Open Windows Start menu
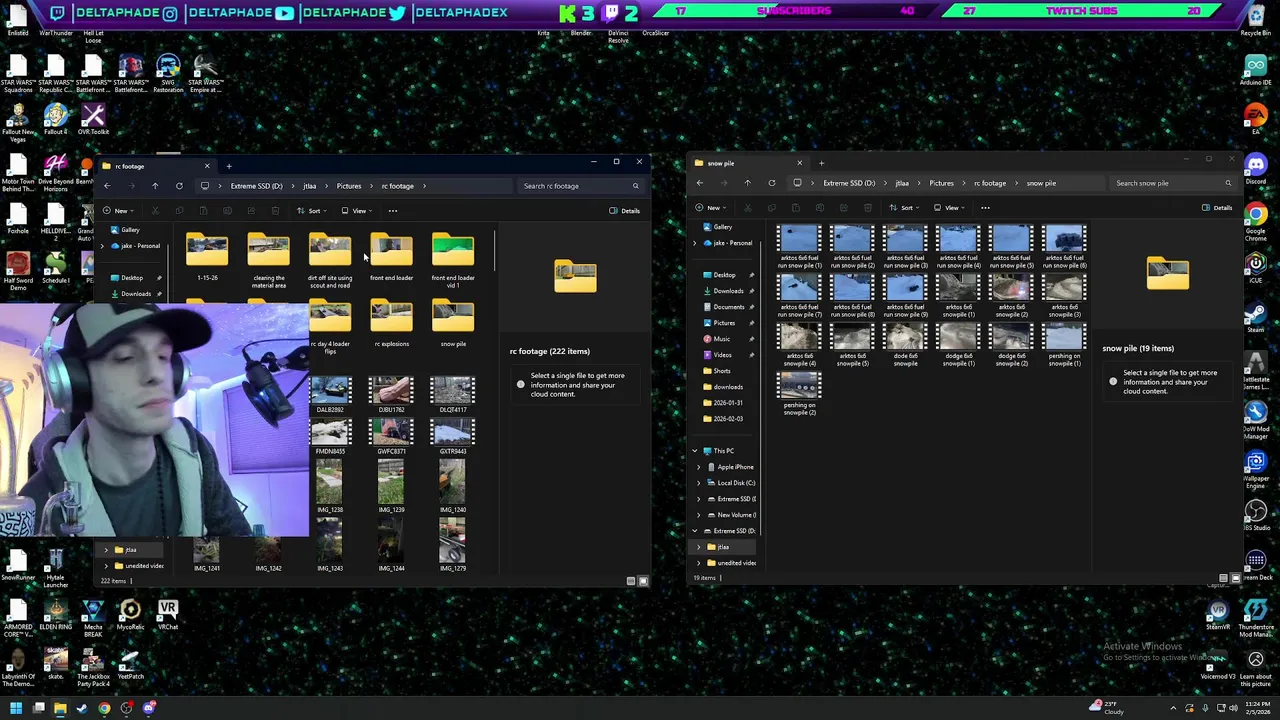1280x720 pixels. [x=16, y=709]
